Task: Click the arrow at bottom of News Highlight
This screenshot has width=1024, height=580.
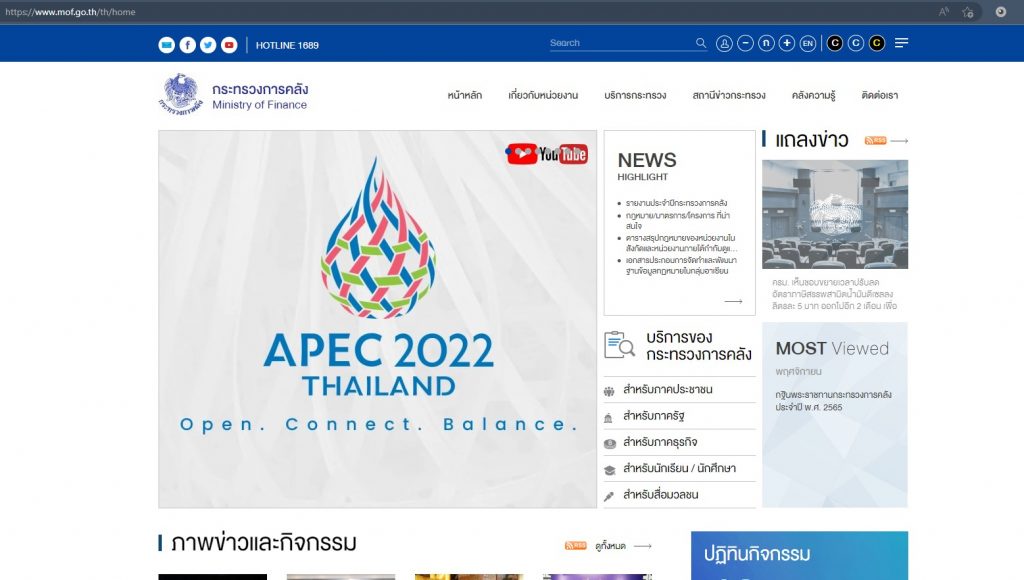Action: click(733, 301)
